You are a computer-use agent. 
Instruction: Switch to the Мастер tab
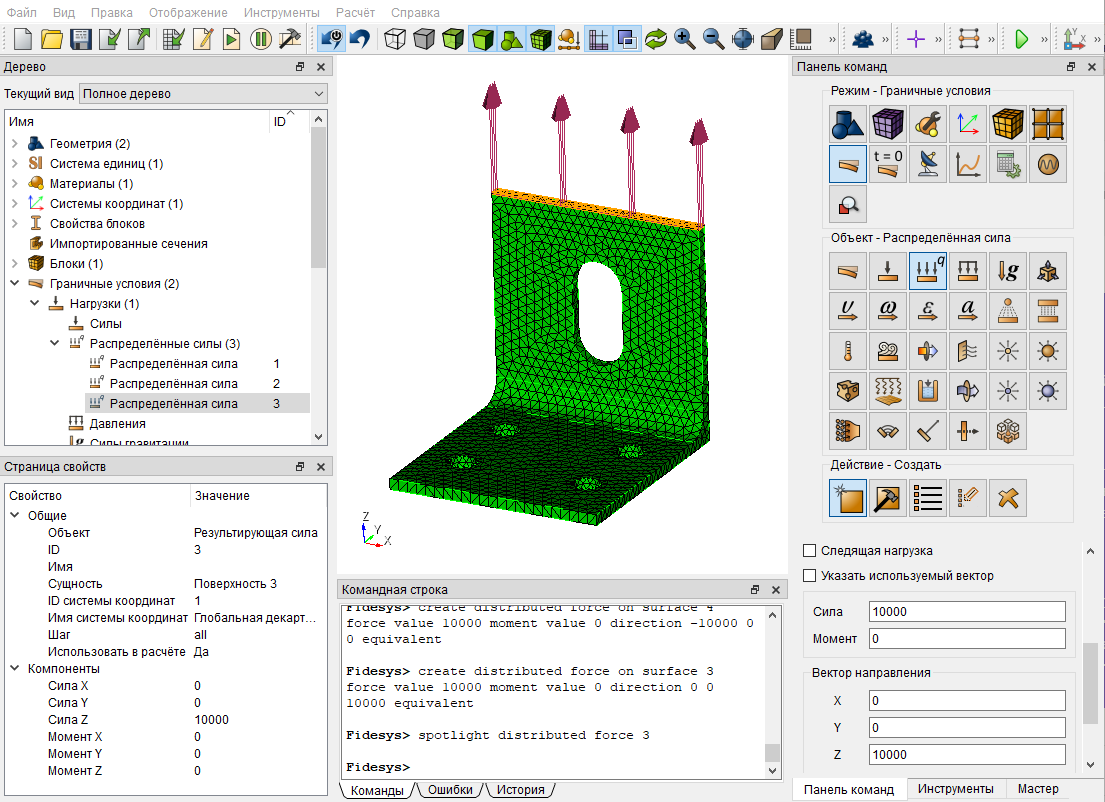click(1038, 789)
